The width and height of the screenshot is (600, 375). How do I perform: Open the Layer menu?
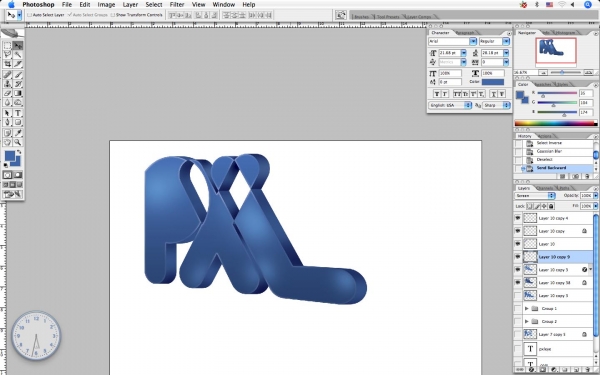click(130, 5)
